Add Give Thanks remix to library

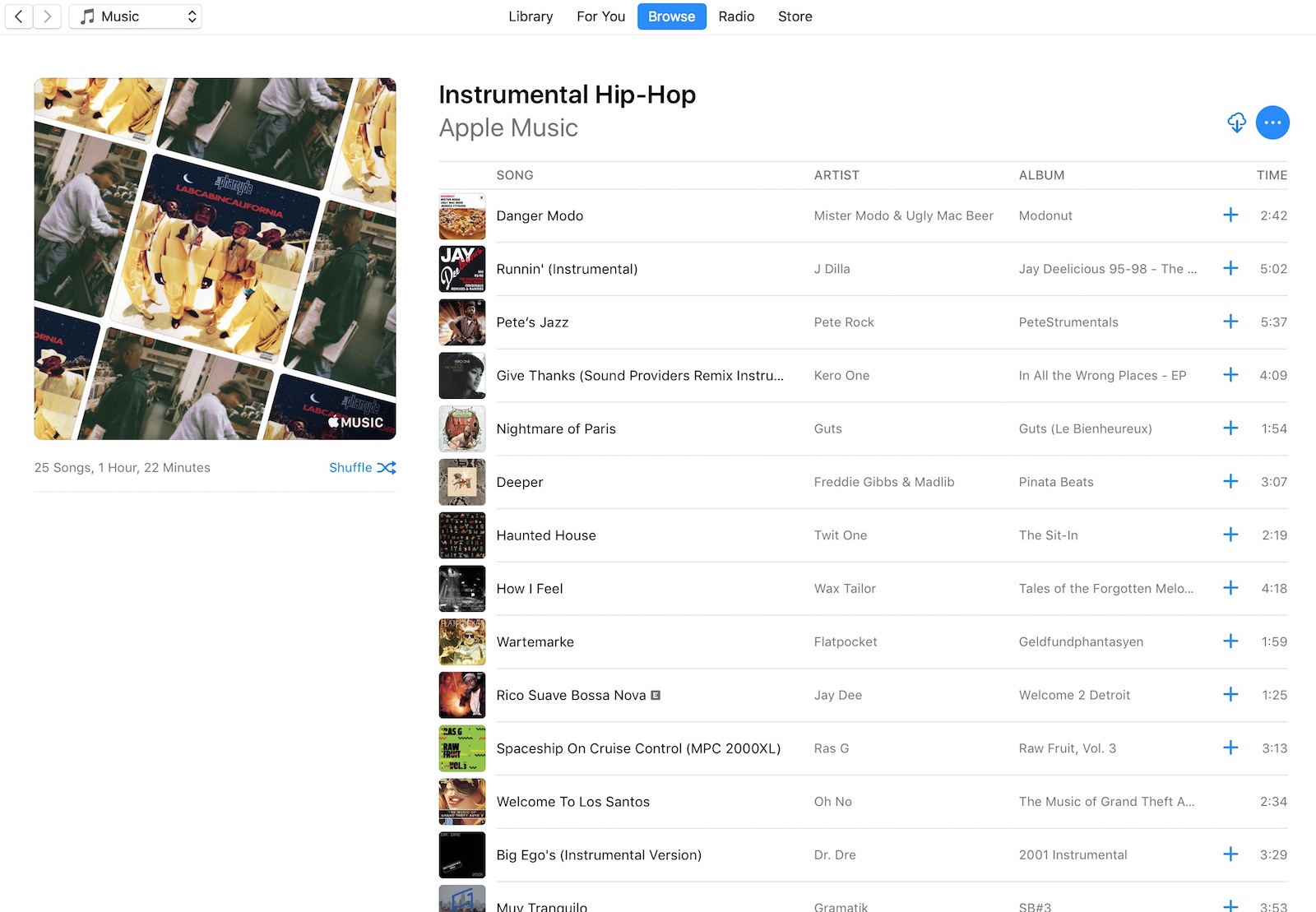click(1230, 375)
